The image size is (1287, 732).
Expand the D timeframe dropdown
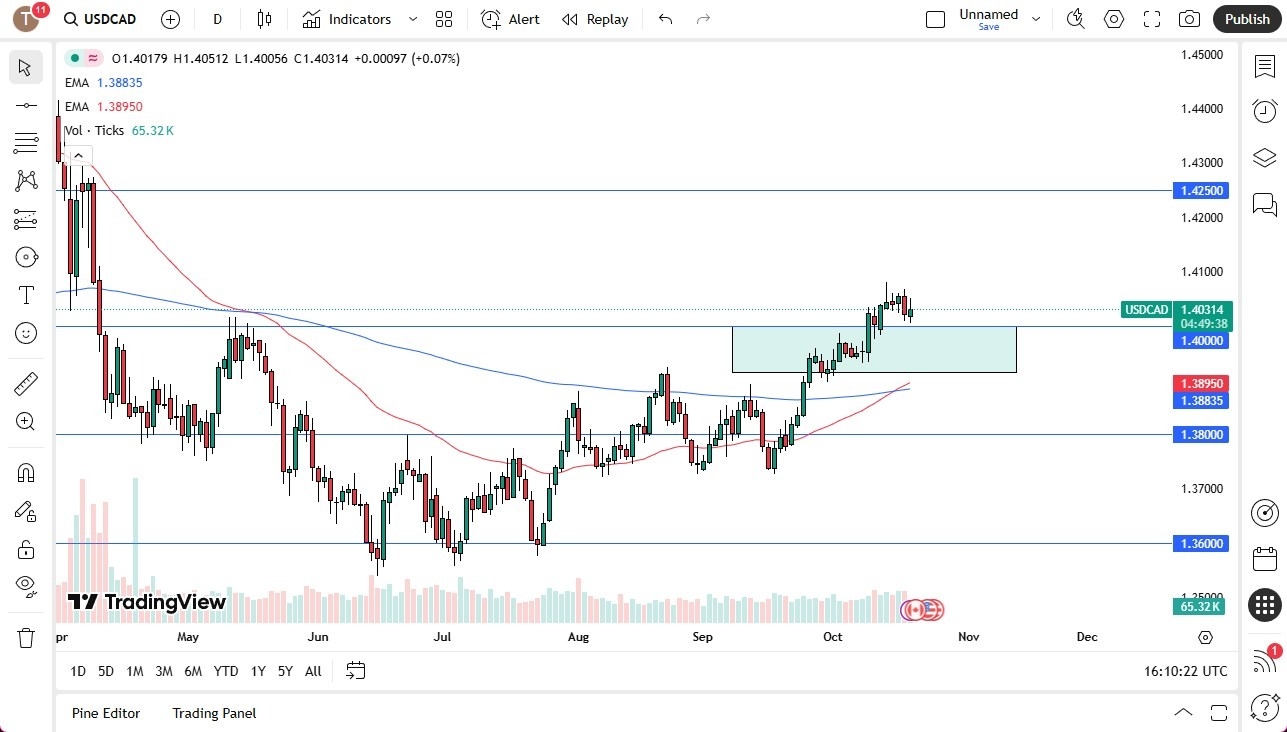[215, 19]
